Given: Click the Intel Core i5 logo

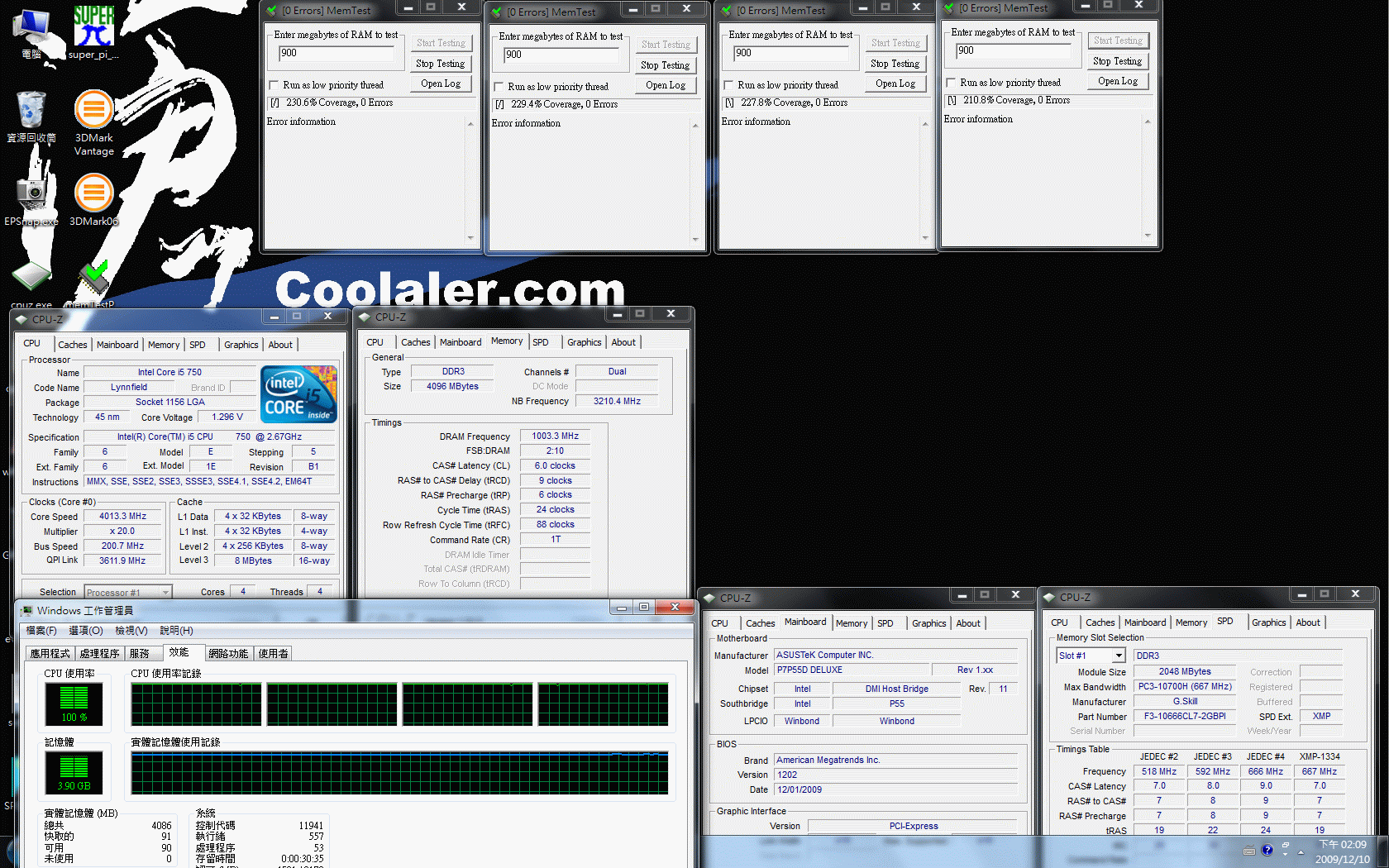Looking at the screenshot, I should pos(298,394).
